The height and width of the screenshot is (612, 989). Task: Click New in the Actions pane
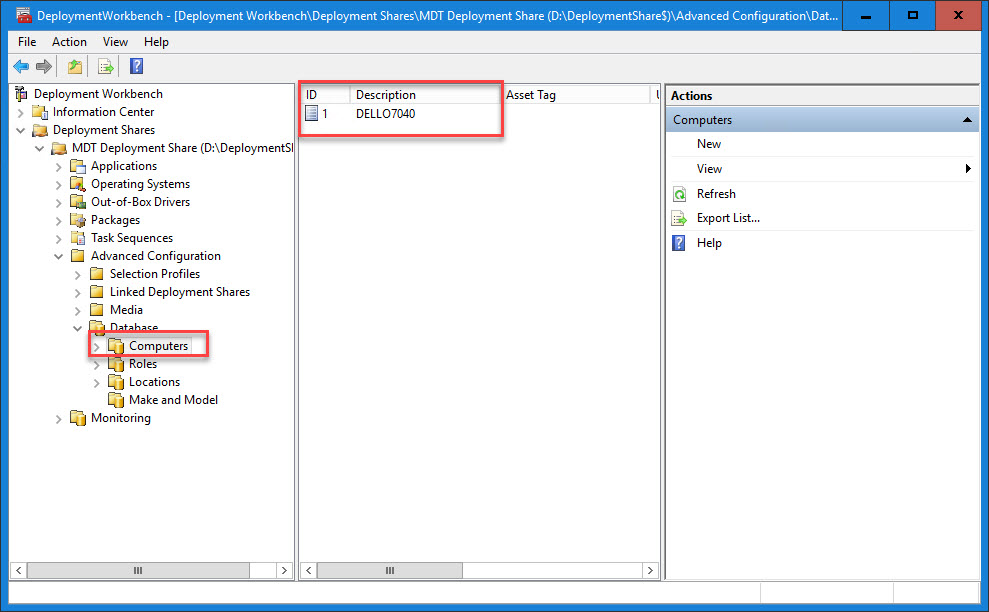point(709,144)
